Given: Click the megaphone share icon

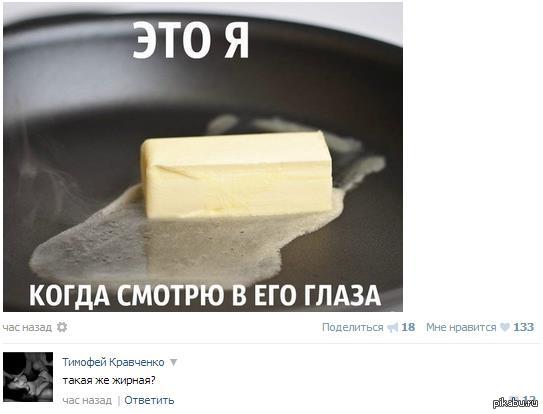Looking at the screenshot, I should click(x=392, y=327).
